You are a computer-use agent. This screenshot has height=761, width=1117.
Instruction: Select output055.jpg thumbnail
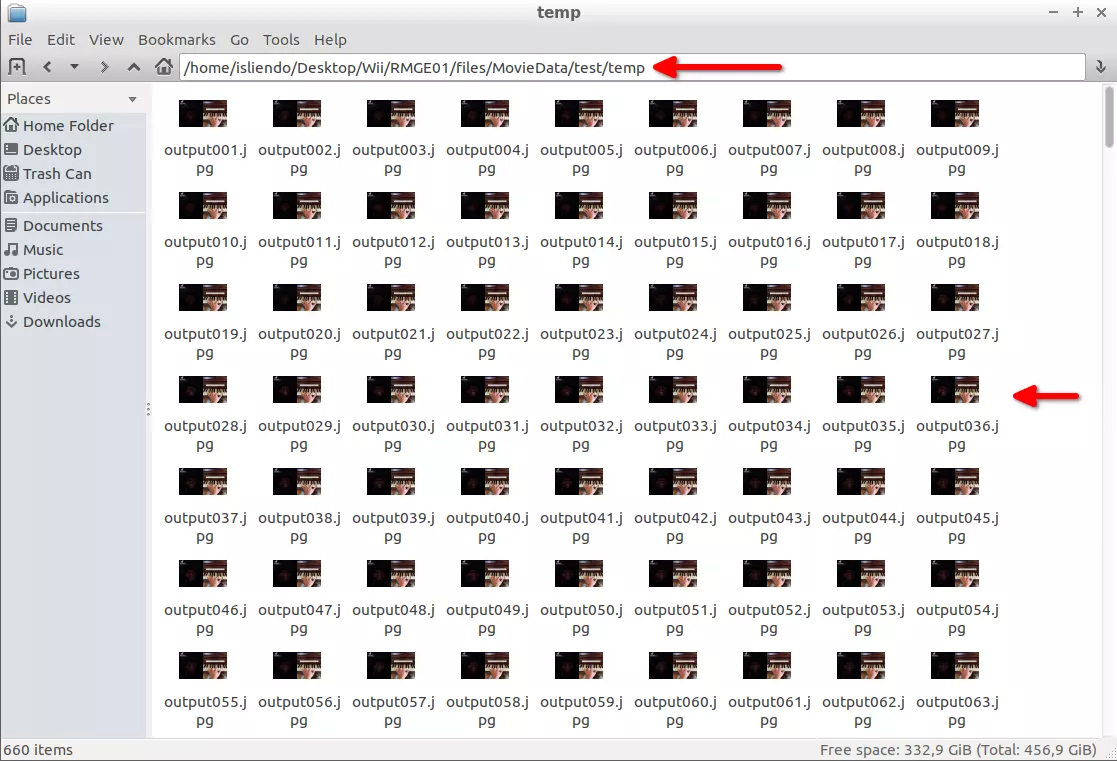(203, 665)
